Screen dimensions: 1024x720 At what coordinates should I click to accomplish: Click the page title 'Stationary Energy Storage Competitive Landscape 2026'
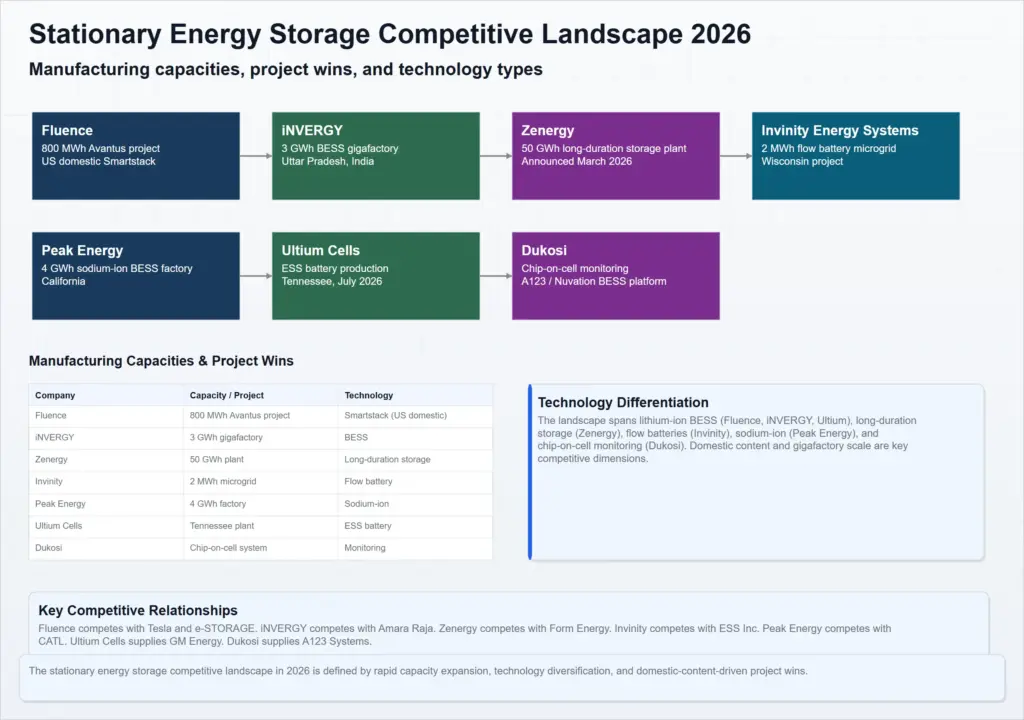point(390,34)
